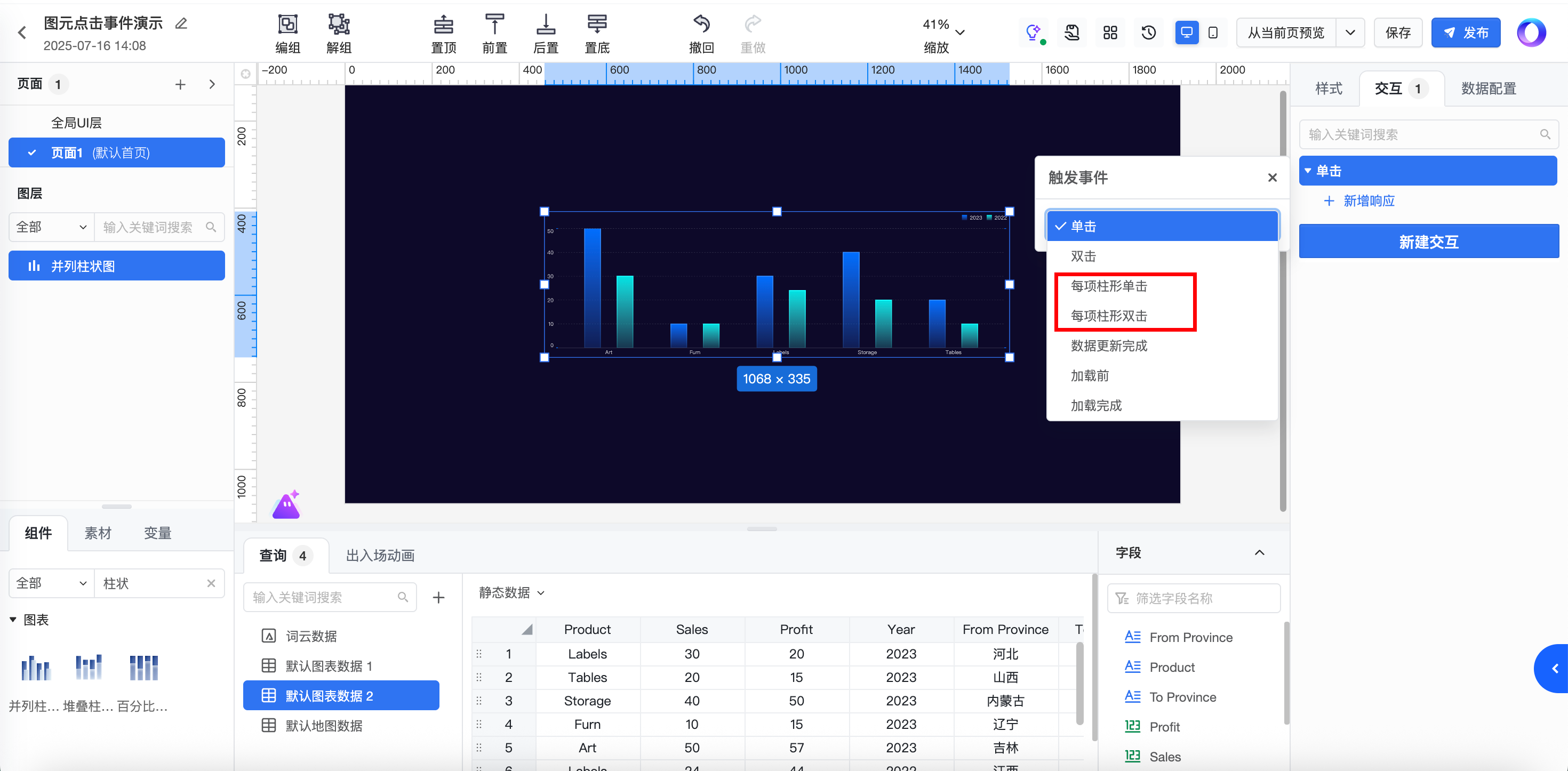Click the 筛选字段名称 filter field

pyautogui.click(x=1193, y=598)
